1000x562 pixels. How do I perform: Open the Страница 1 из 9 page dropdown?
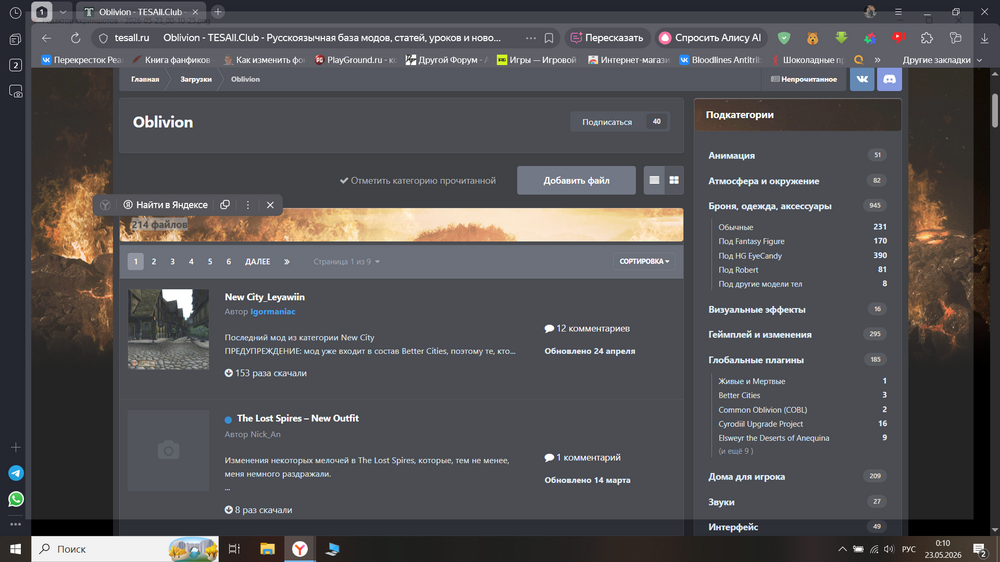pyautogui.click(x=346, y=262)
